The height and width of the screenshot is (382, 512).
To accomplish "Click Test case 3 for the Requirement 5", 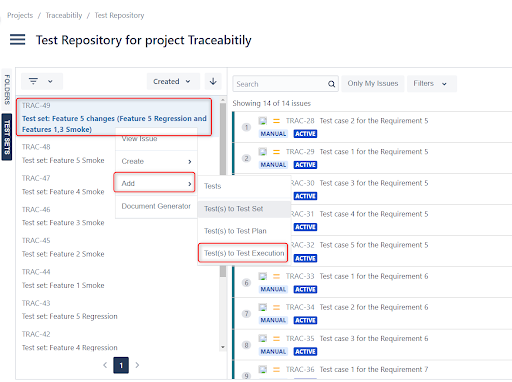I will point(374,183).
